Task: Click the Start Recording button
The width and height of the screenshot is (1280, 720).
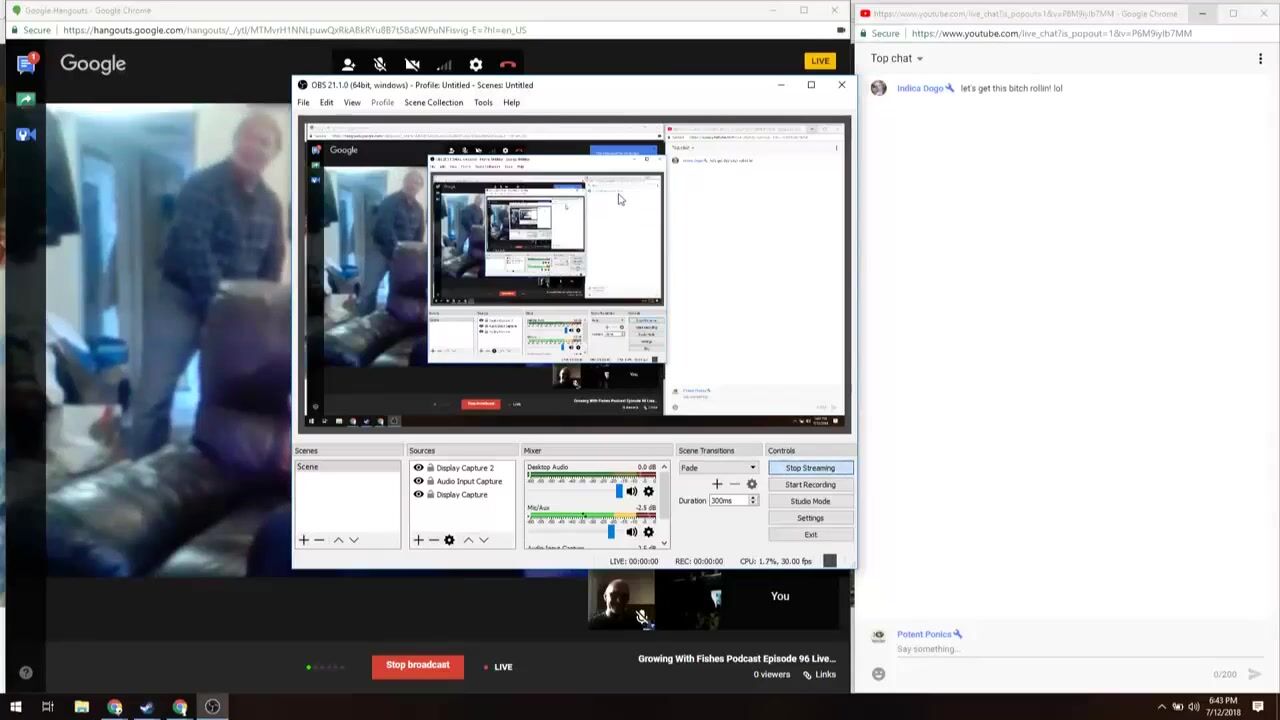Action: coord(810,485)
